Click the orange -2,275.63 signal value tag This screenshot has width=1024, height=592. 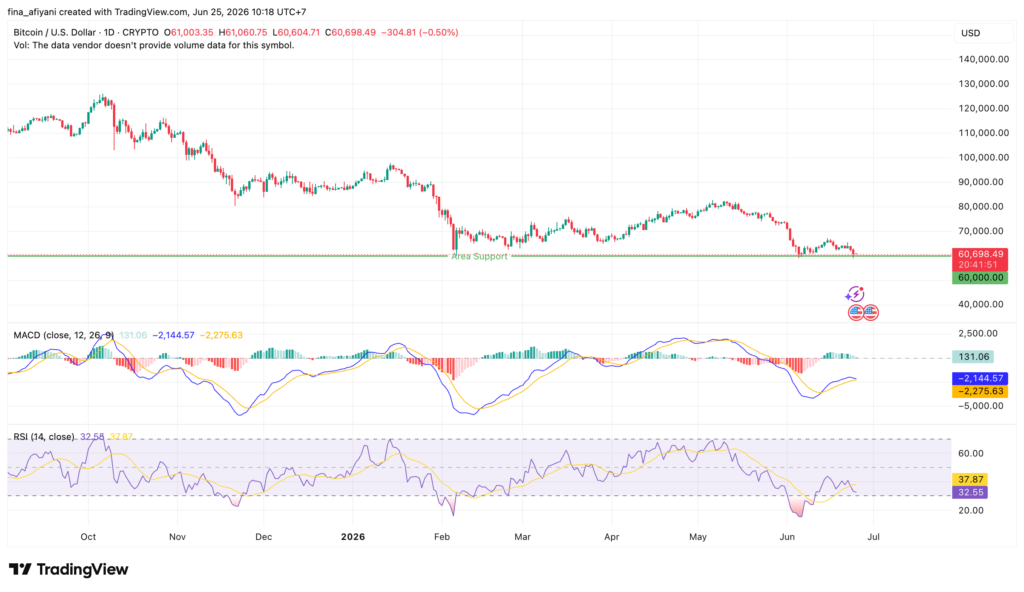pos(980,391)
